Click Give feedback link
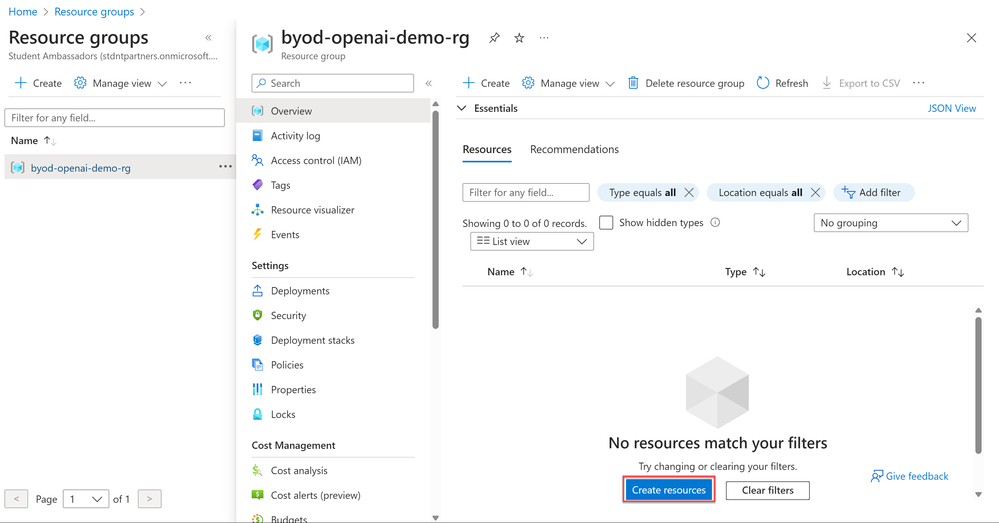Viewport: 999px width, 523px height. (x=909, y=476)
